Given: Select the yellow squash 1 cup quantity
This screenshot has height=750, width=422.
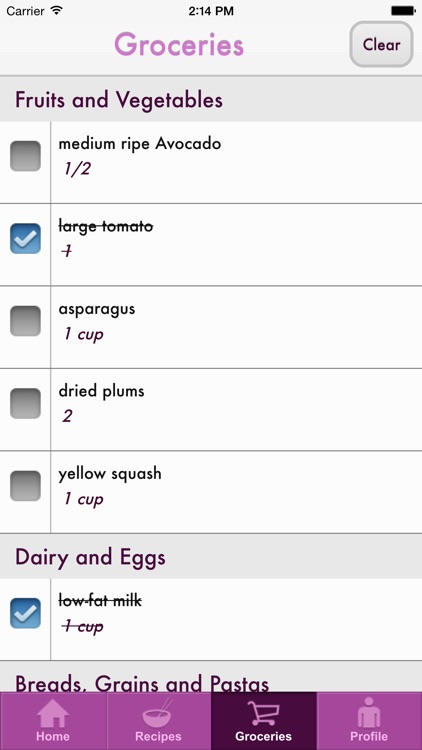Looking at the screenshot, I should [x=83, y=499].
